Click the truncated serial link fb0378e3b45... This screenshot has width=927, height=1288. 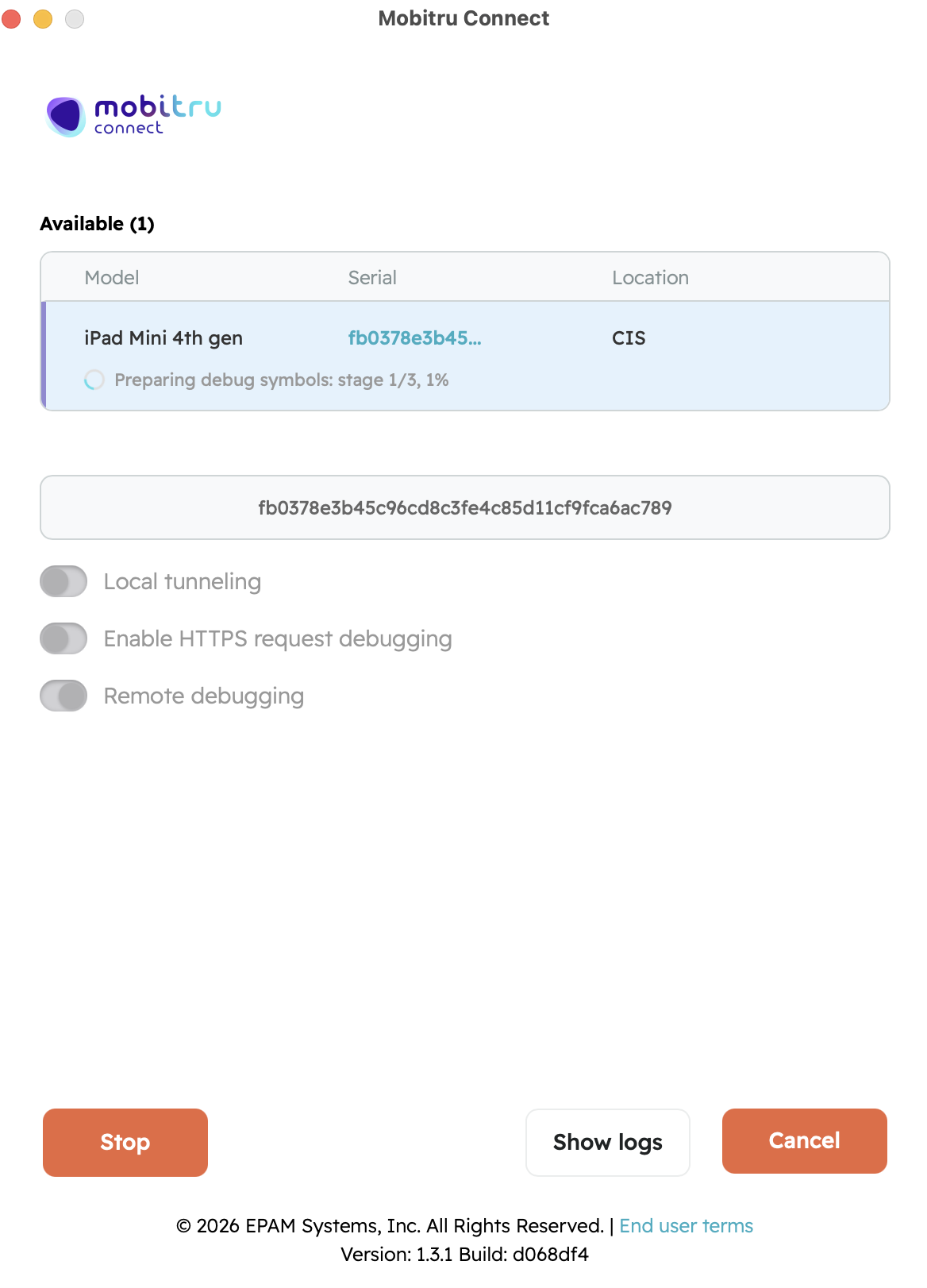click(414, 338)
